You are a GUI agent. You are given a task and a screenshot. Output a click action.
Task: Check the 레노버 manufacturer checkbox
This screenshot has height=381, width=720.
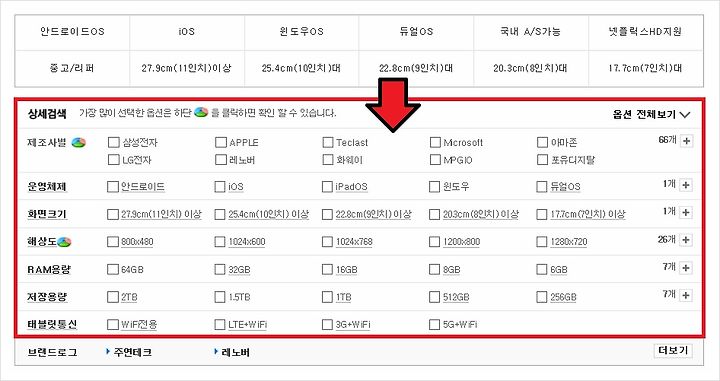221,160
